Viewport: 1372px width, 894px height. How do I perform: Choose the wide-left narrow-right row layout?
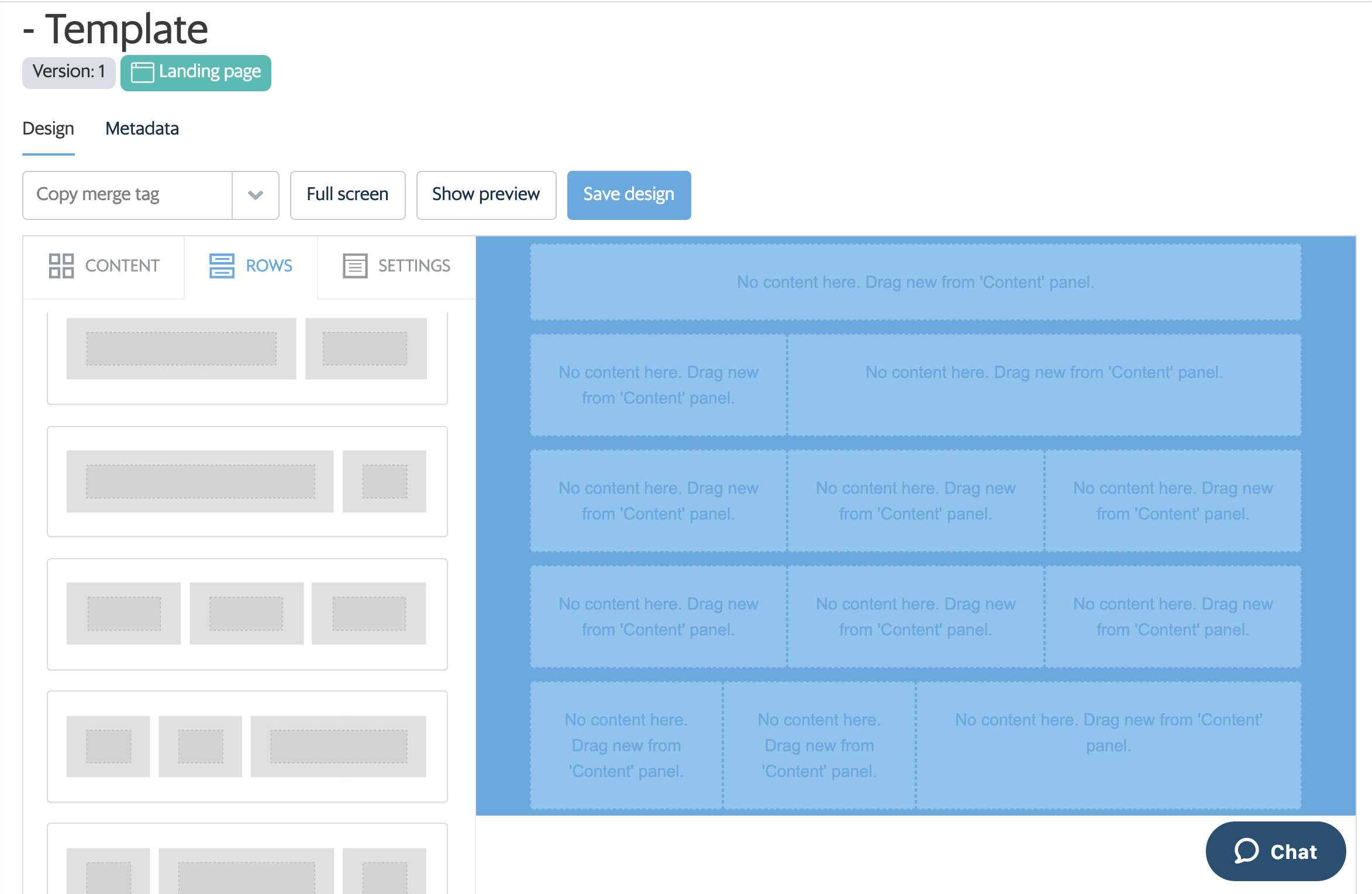coord(246,481)
